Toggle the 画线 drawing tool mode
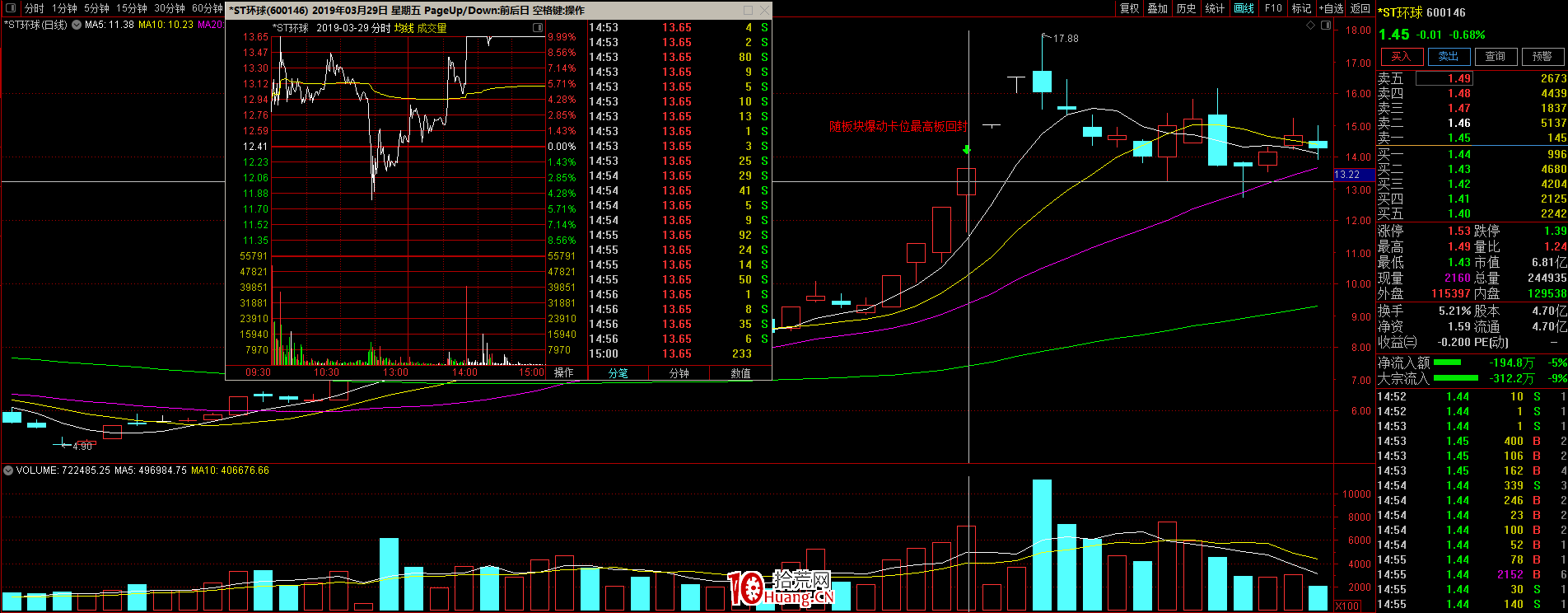 1244,8
